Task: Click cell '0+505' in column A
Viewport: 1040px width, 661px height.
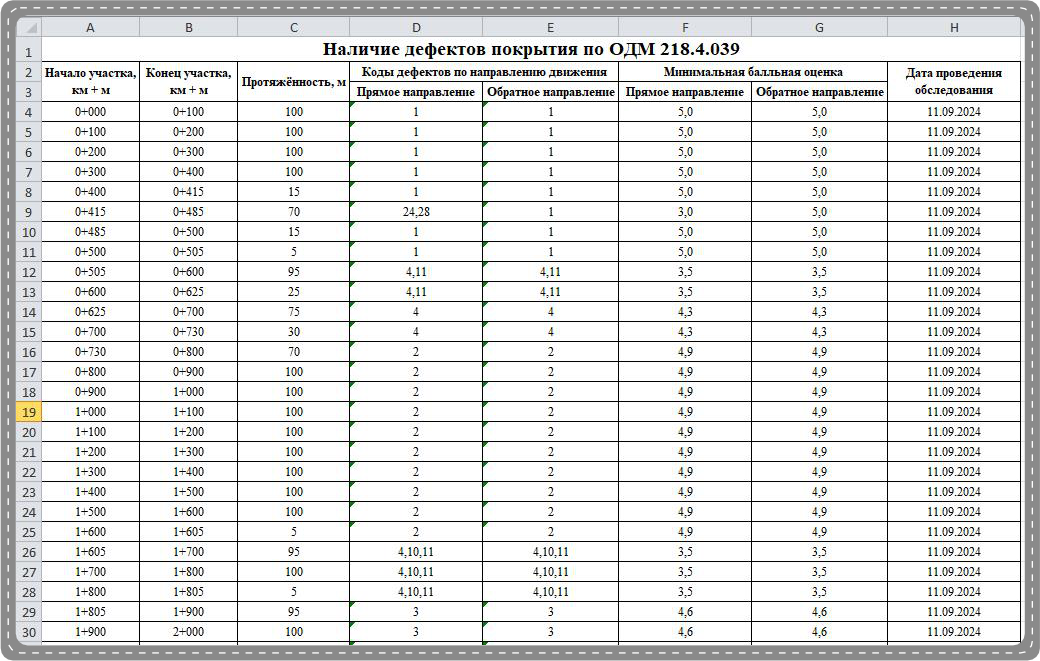Action: [x=90, y=272]
